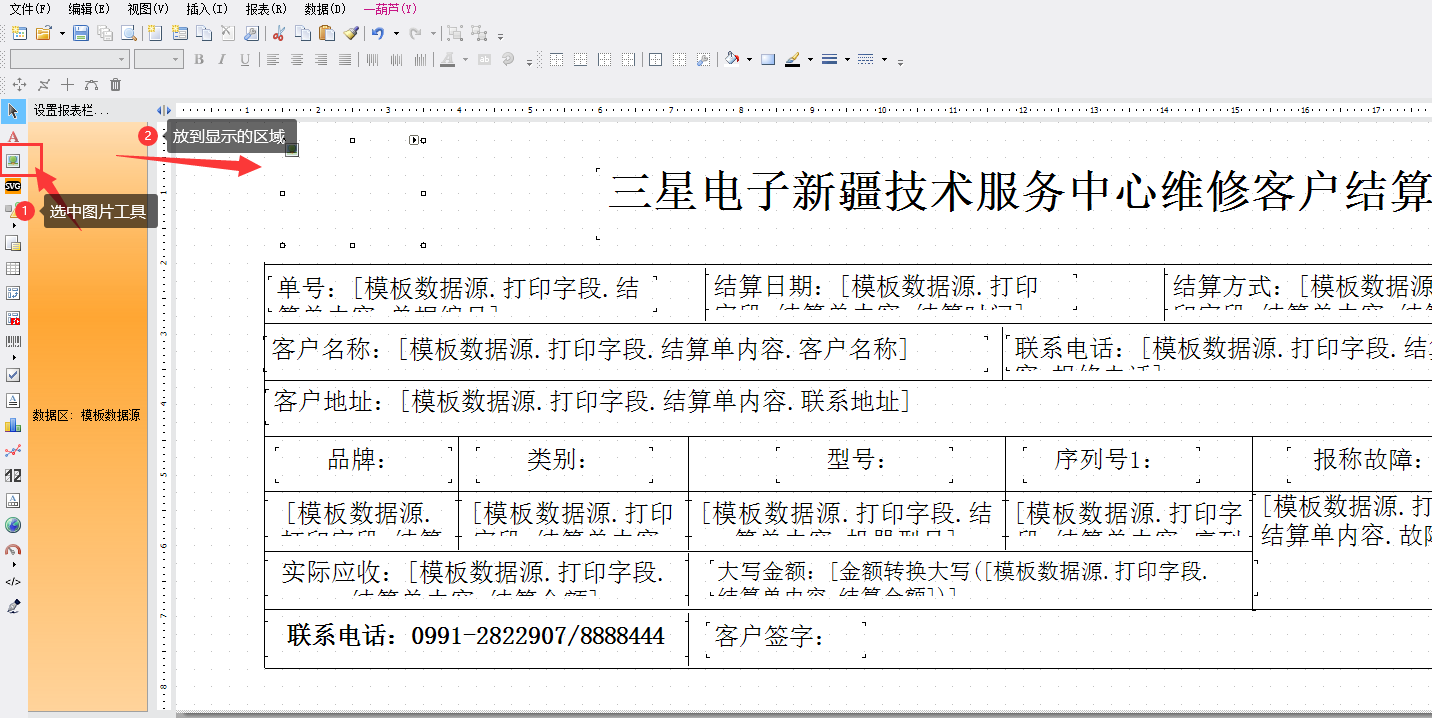Toggle bold formatting
The height and width of the screenshot is (718, 1432).
coord(199,60)
